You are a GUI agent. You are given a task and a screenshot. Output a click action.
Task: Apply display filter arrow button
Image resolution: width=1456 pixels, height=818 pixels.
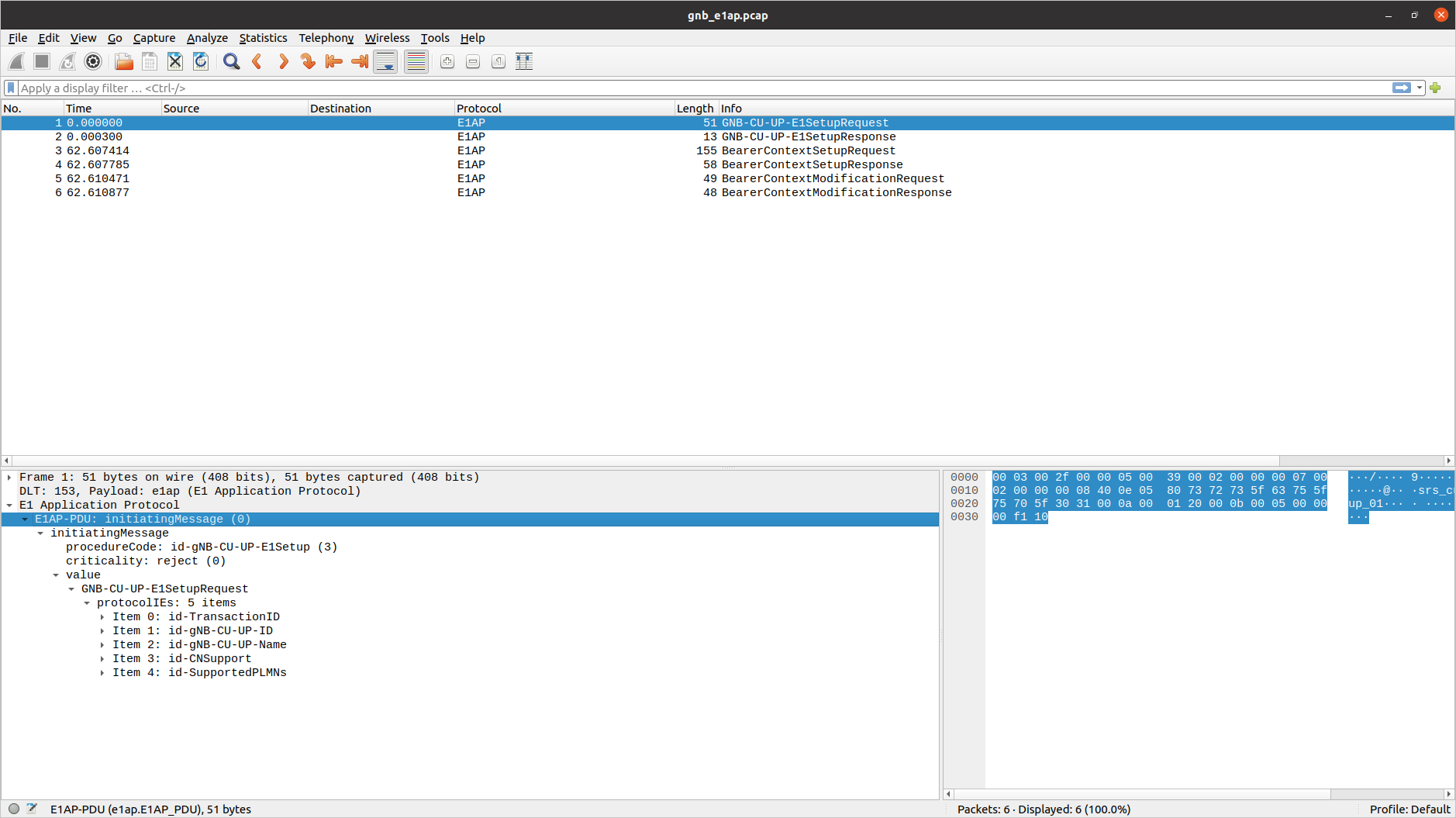1401,88
